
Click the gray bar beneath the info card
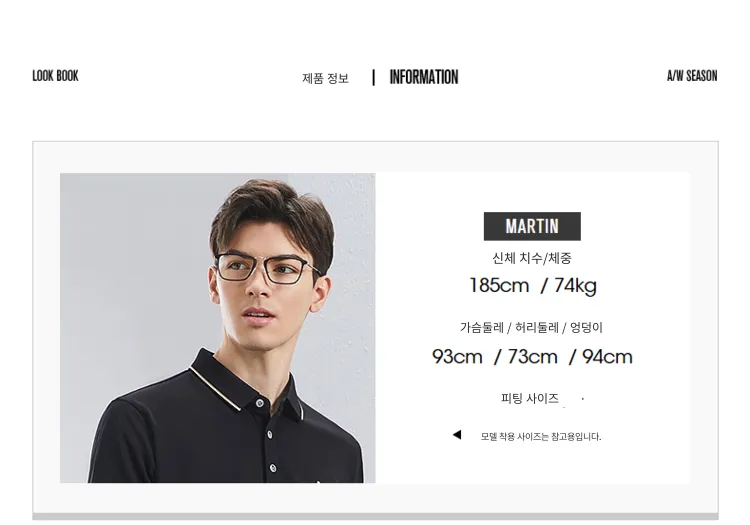pos(375,516)
